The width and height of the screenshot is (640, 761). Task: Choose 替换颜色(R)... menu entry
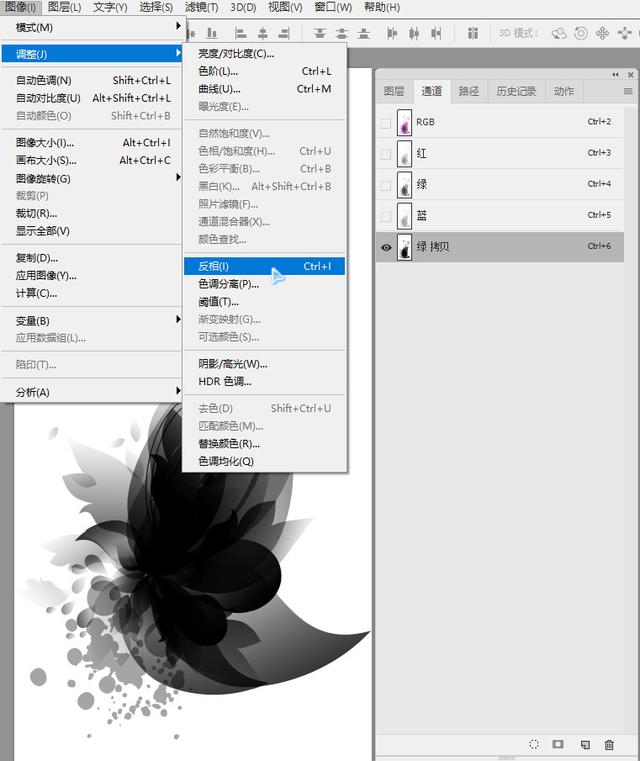[x=264, y=444]
